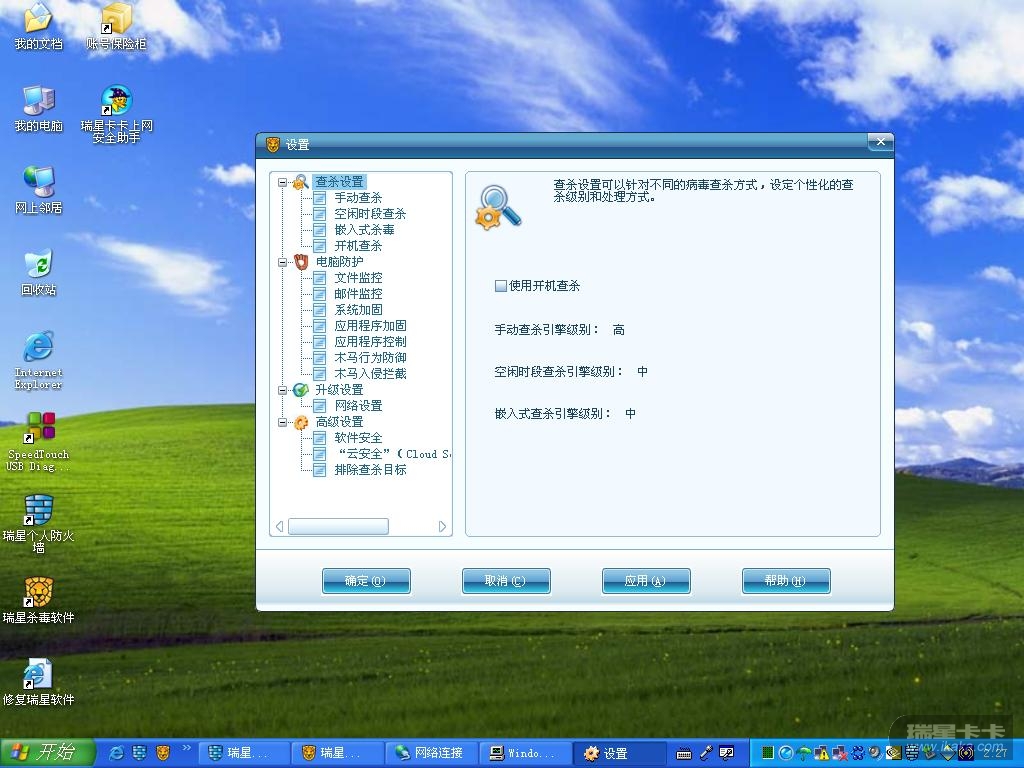The height and width of the screenshot is (768, 1024).
Task: Collapse the 升级设置 tree node
Action: [283, 390]
